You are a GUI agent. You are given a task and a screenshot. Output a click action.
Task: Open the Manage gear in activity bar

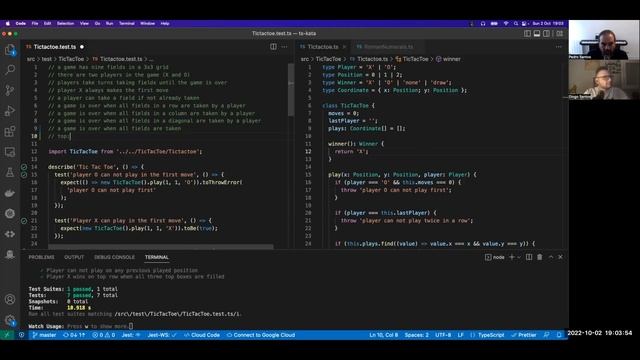10,320
